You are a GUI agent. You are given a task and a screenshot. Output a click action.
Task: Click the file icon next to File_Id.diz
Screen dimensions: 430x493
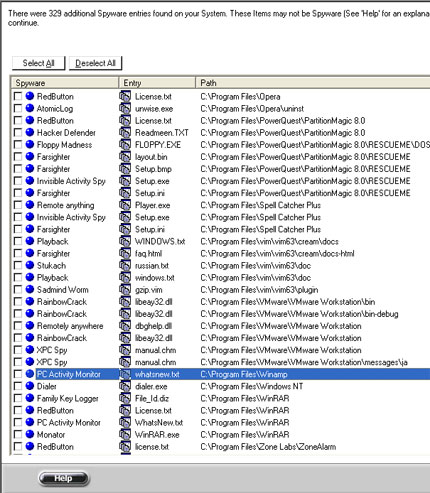(125, 398)
